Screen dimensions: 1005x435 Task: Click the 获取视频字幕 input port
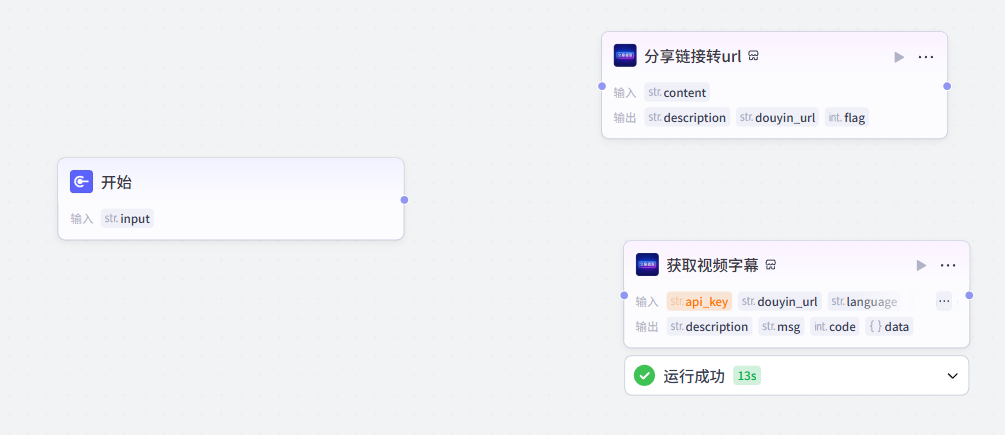pyautogui.click(x=624, y=296)
